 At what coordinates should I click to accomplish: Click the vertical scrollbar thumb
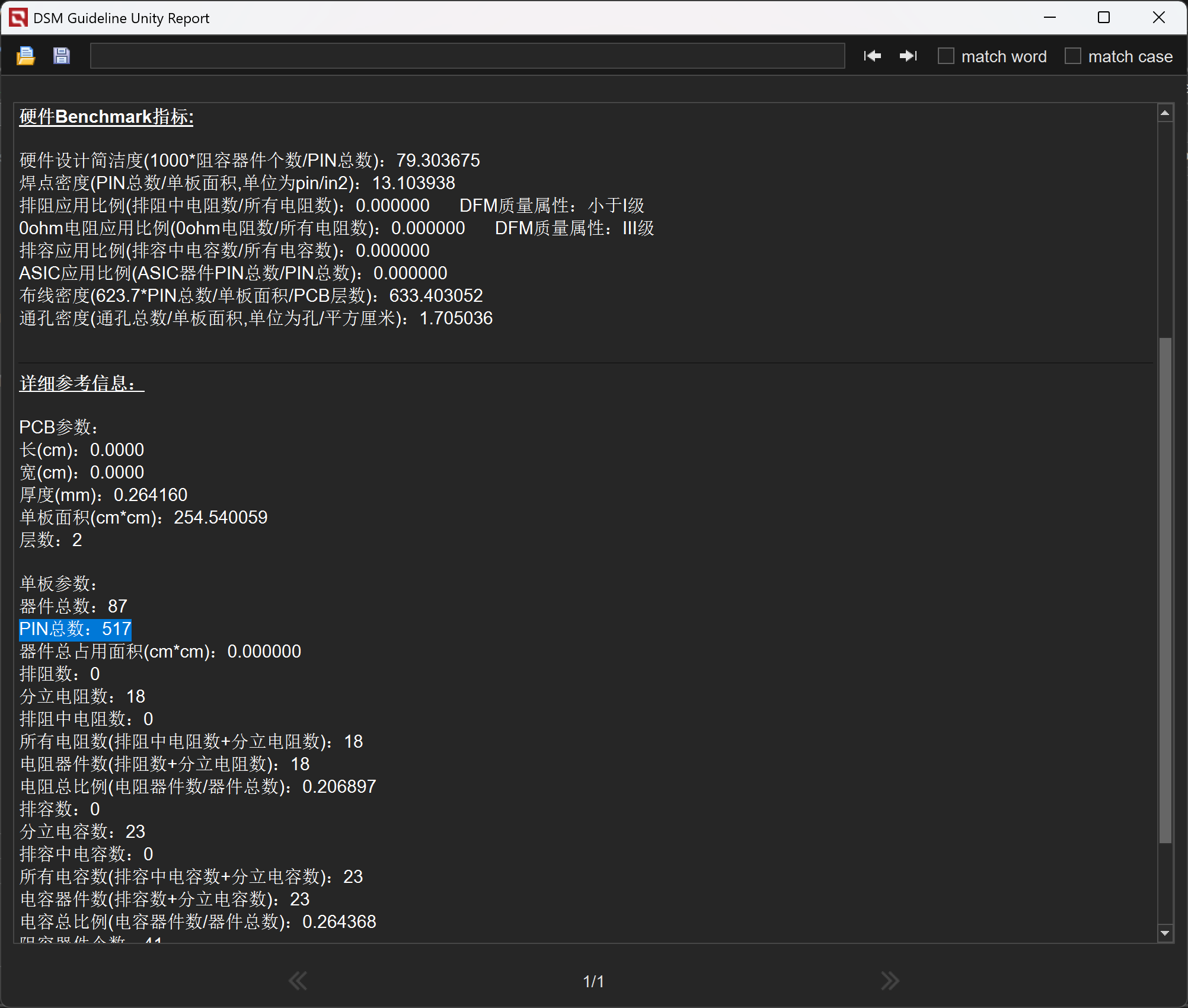tap(1165, 590)
